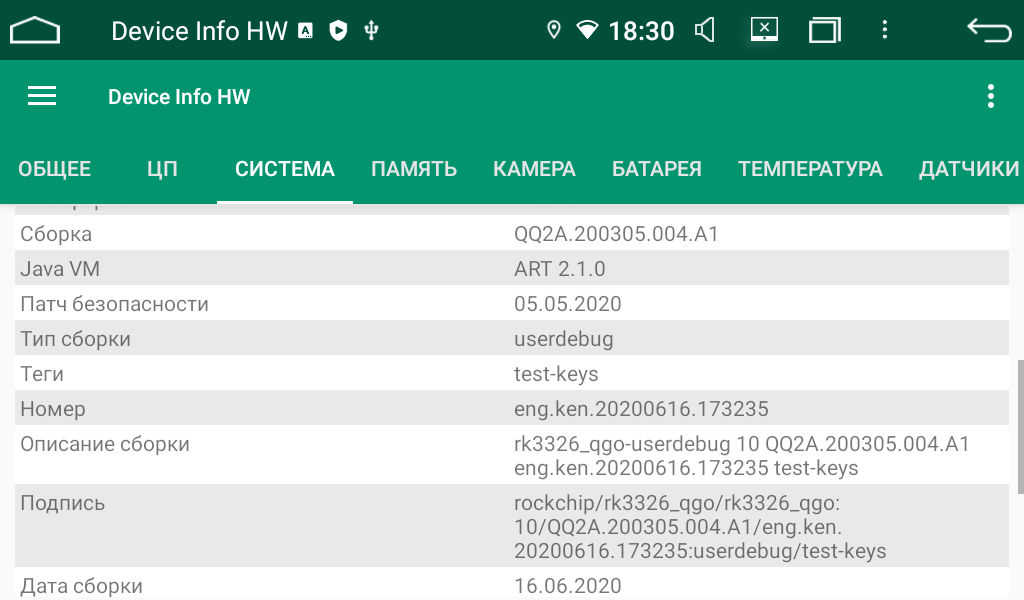Tap the Wi-Fi status icon
This screenshot has width=1024, height=600.
point(587,30)
